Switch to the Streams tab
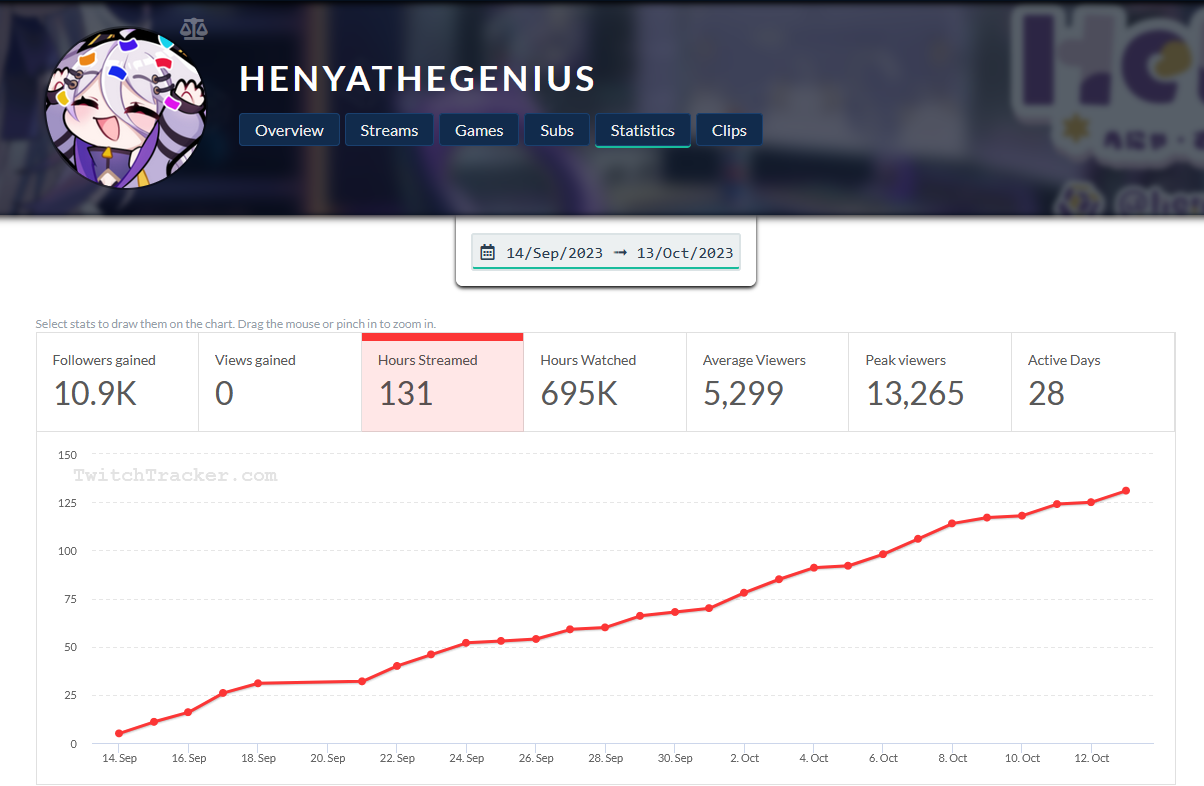1204x786 pixels. point(389,130)
